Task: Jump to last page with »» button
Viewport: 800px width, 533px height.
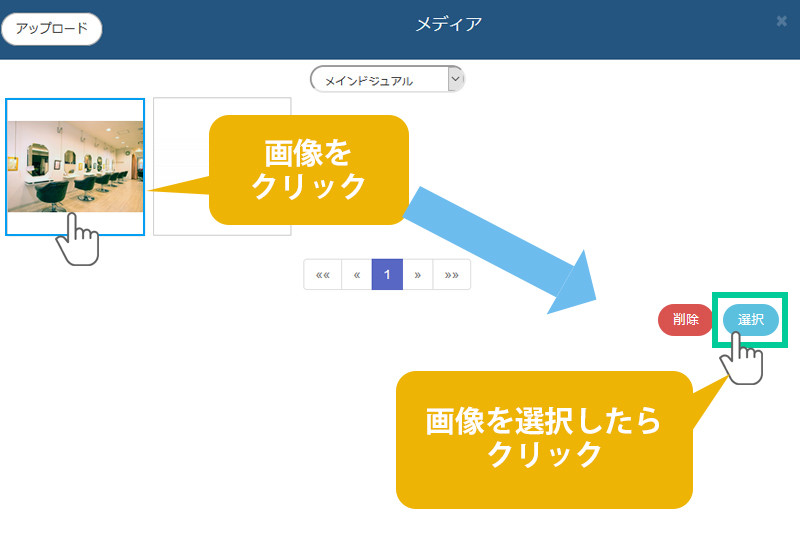Action: point(451,274)
